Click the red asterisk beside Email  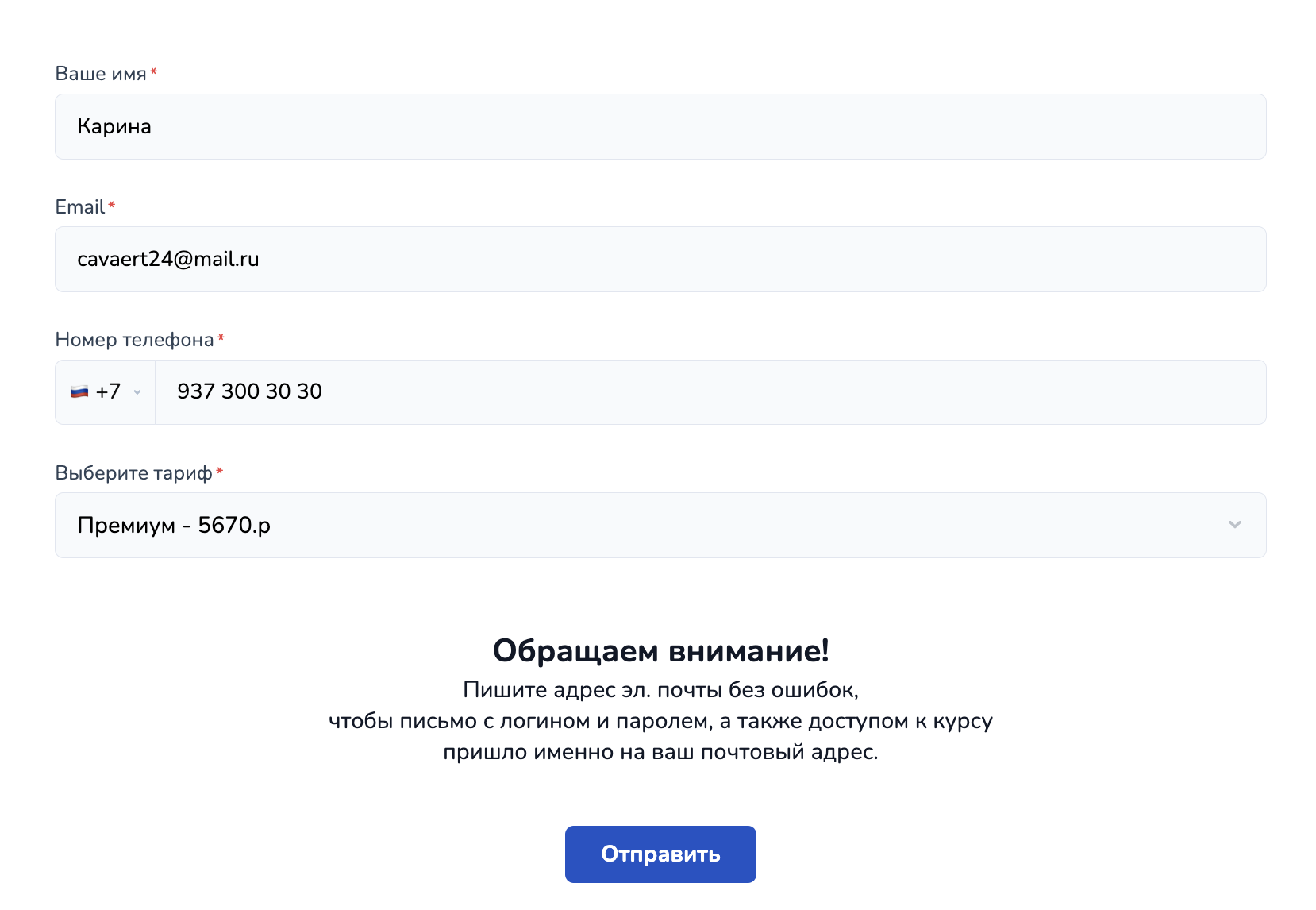click(112, 205)
